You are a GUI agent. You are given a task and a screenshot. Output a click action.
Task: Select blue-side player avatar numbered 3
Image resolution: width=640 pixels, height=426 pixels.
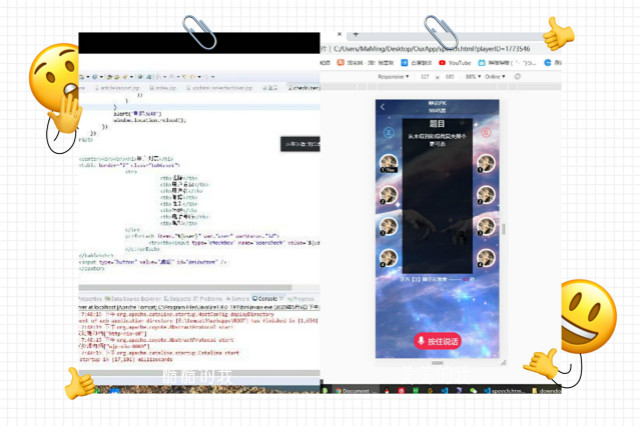tap(389, 226)
